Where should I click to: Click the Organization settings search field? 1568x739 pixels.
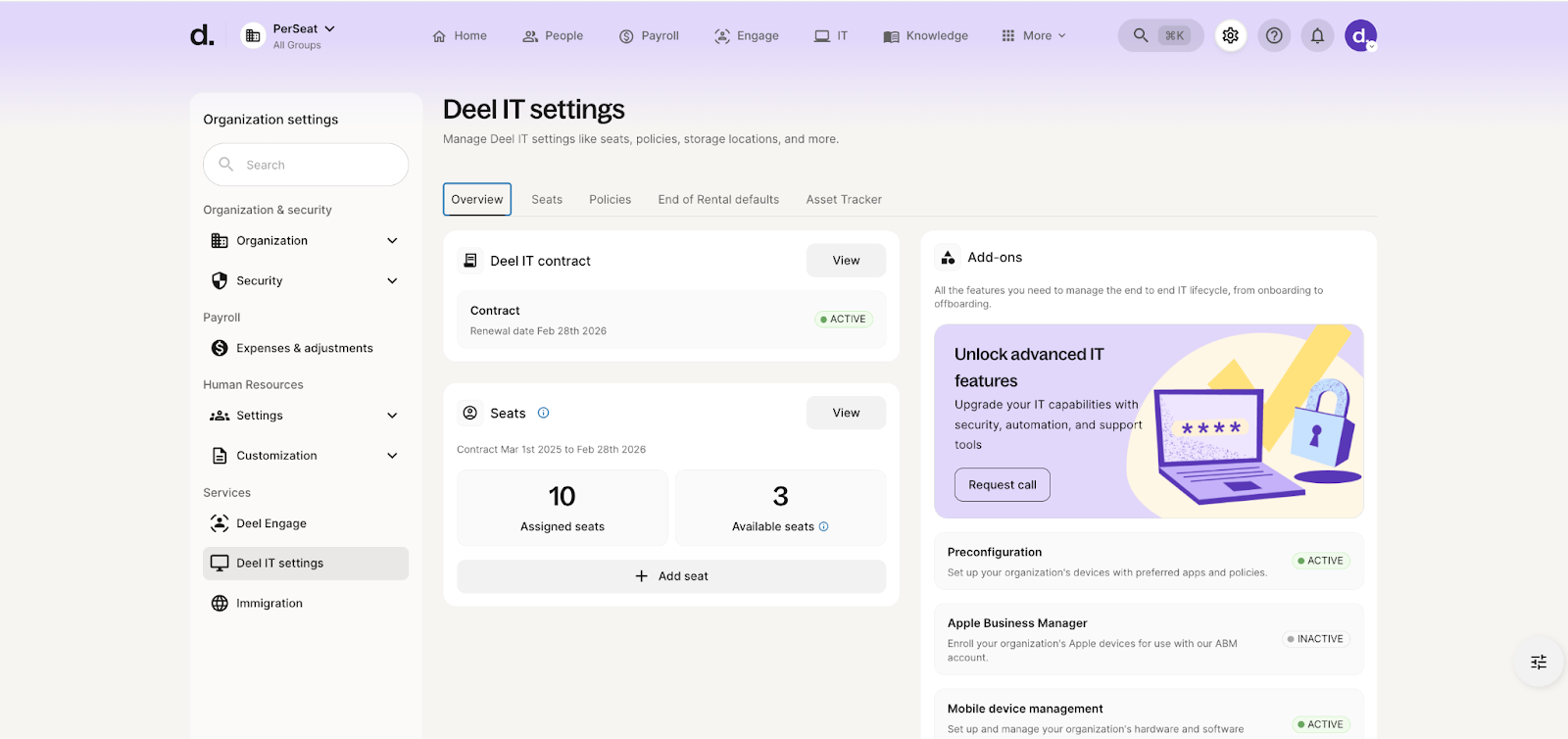tap(306, 165)
